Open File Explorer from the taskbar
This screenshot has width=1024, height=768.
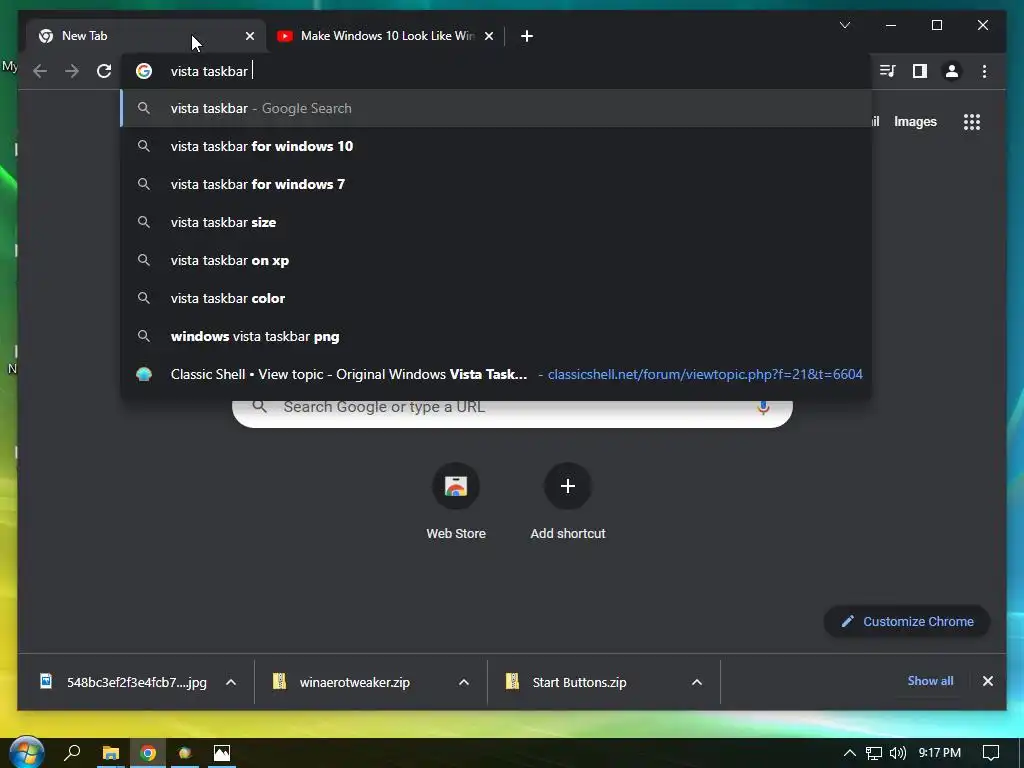point(111,753)
